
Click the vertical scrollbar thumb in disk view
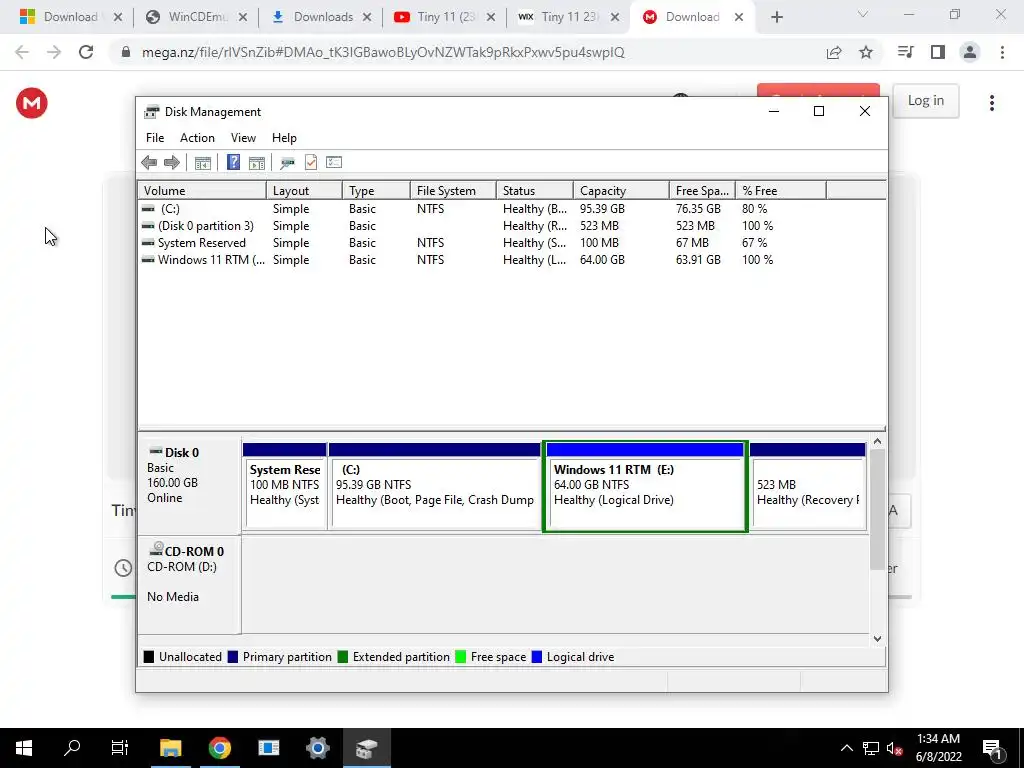(x=877, y=509)
